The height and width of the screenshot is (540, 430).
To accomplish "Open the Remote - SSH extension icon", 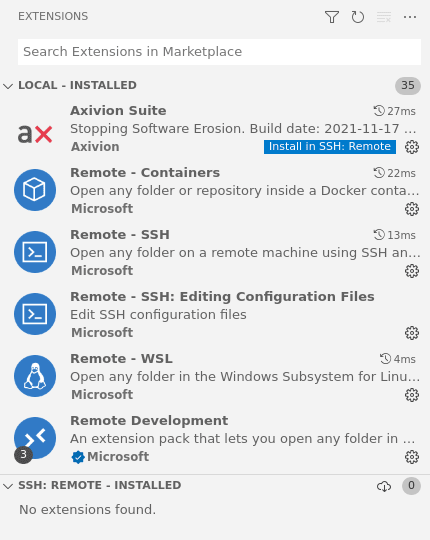I will point(35,252).
